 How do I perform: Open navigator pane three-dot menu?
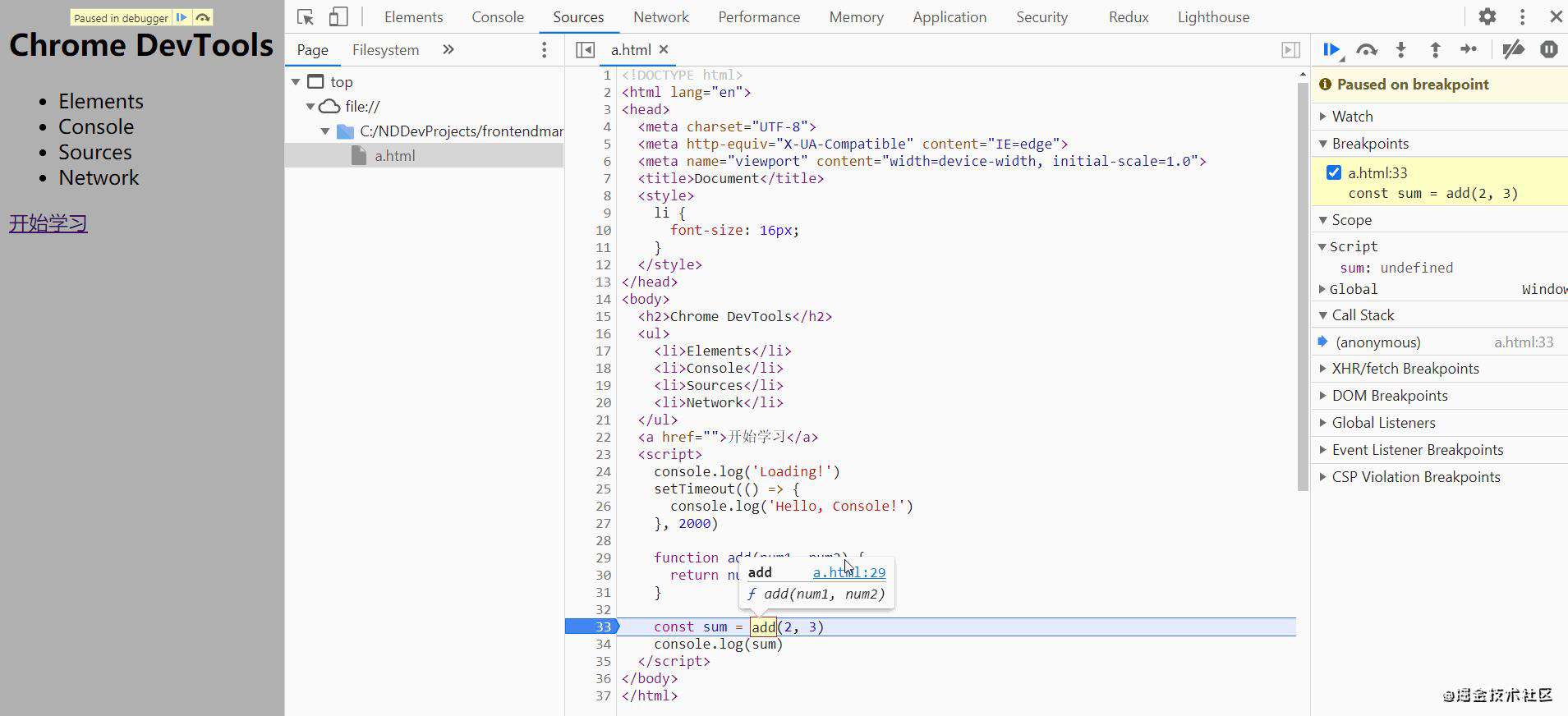(x=544, y=50)
